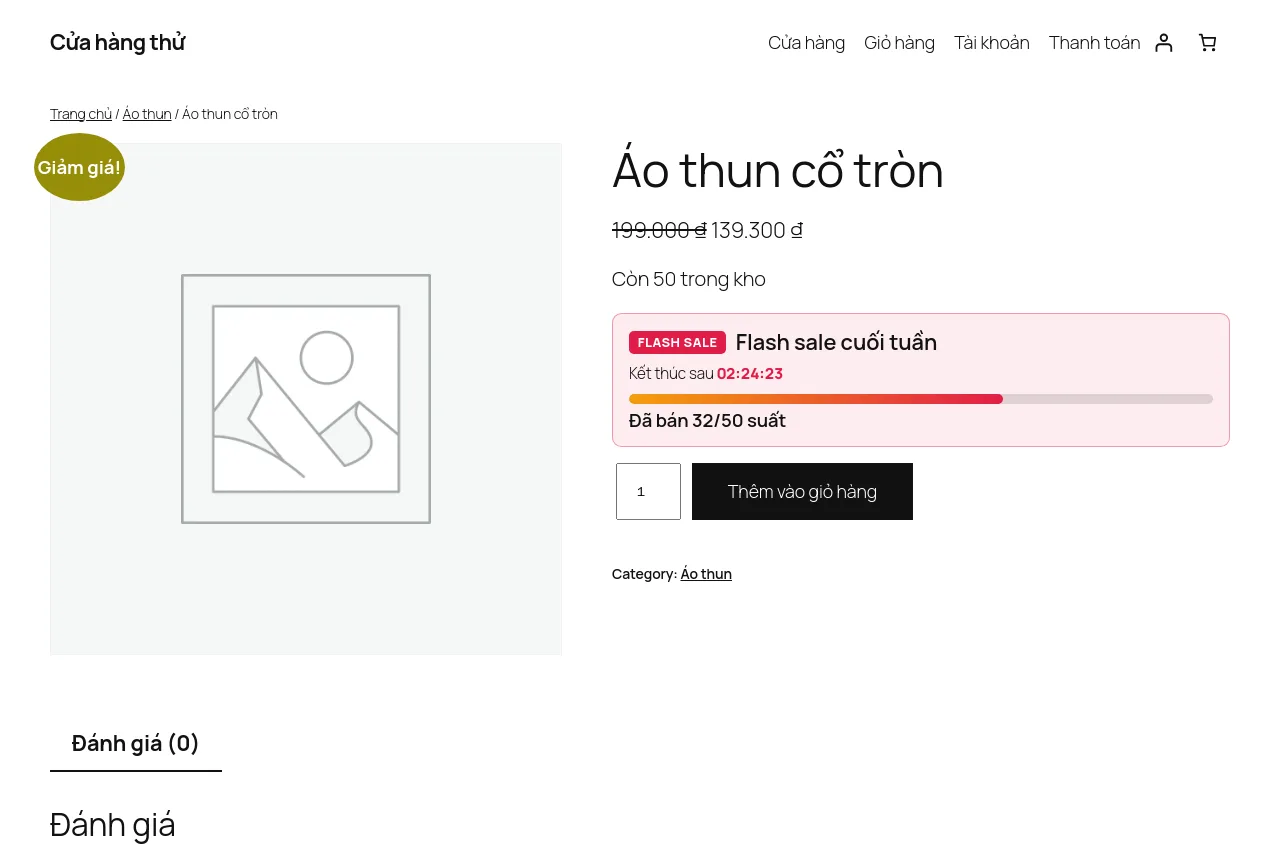Click the stock text "Còn 50 trong kho"
This screenshot has height=860, width=1280.
click(689, 279)
